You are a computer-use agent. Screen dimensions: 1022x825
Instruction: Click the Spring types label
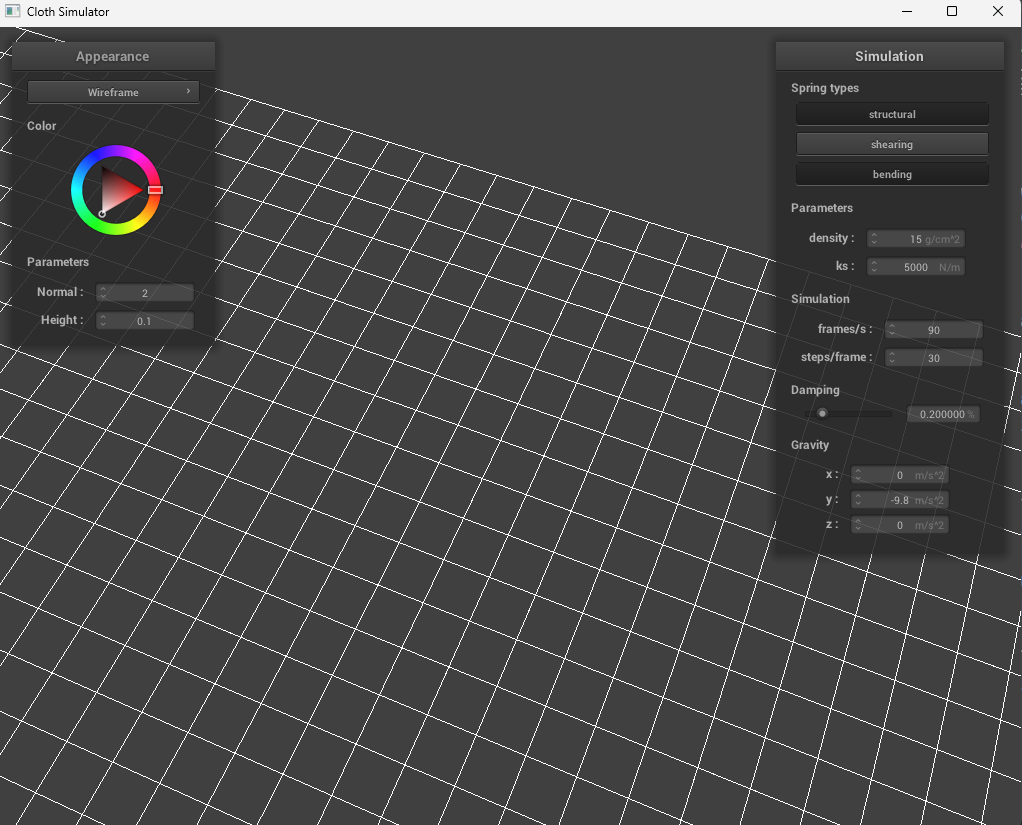pos(825,88)
